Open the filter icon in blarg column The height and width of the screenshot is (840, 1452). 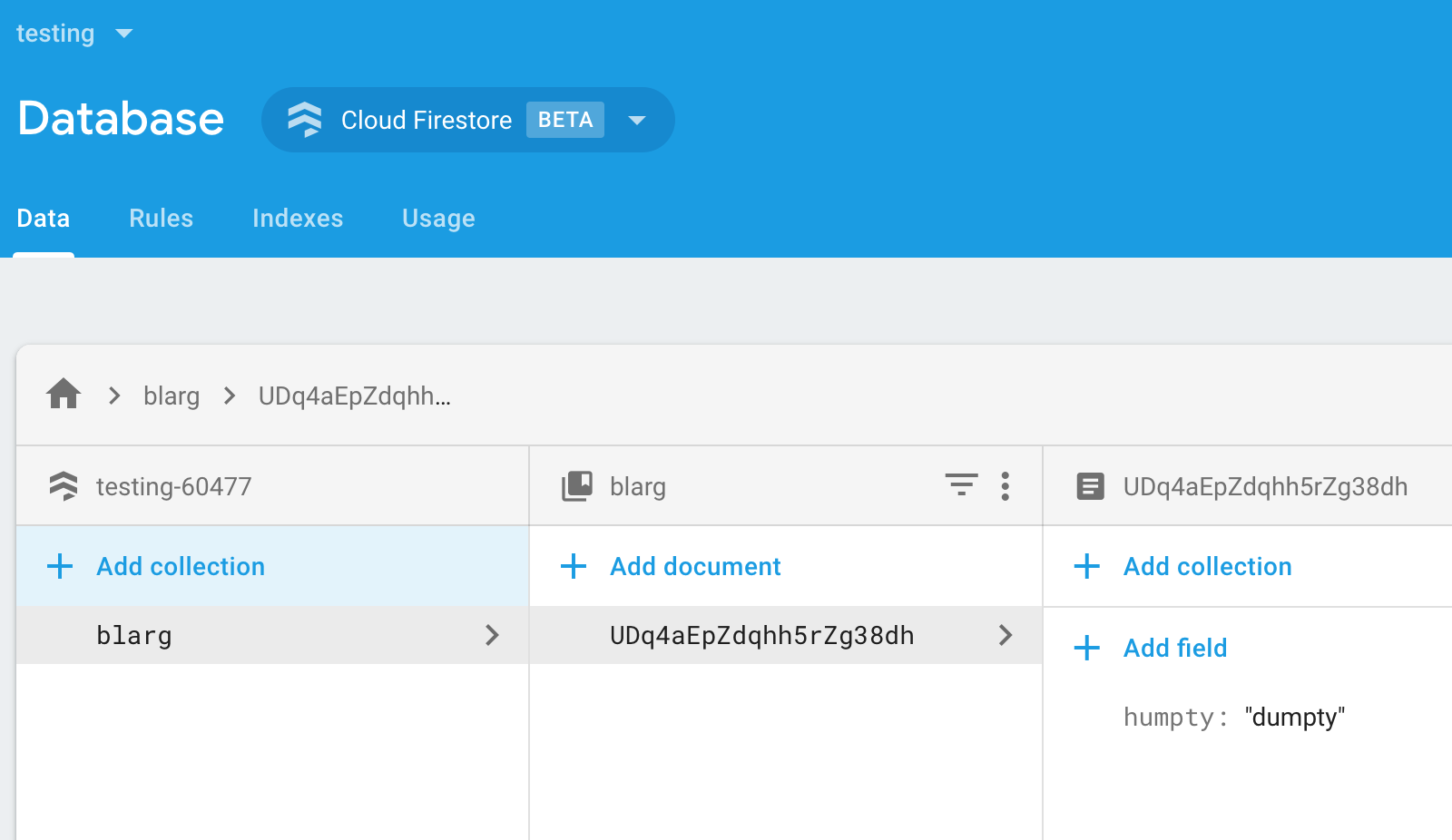(961, 485)
